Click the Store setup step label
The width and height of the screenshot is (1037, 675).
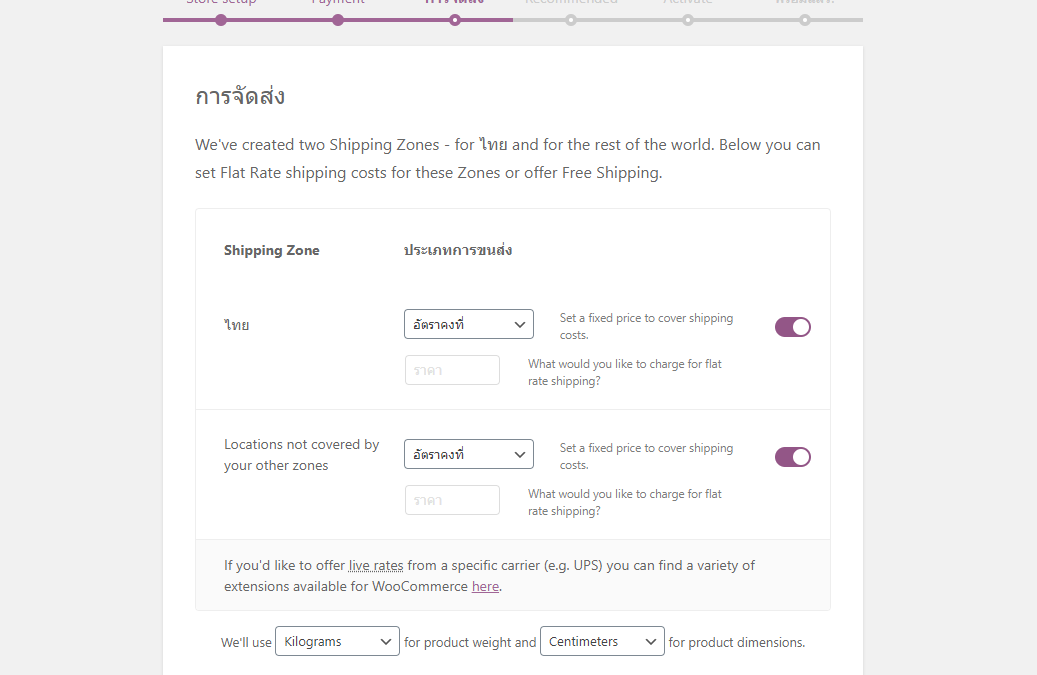click(221, 2)
